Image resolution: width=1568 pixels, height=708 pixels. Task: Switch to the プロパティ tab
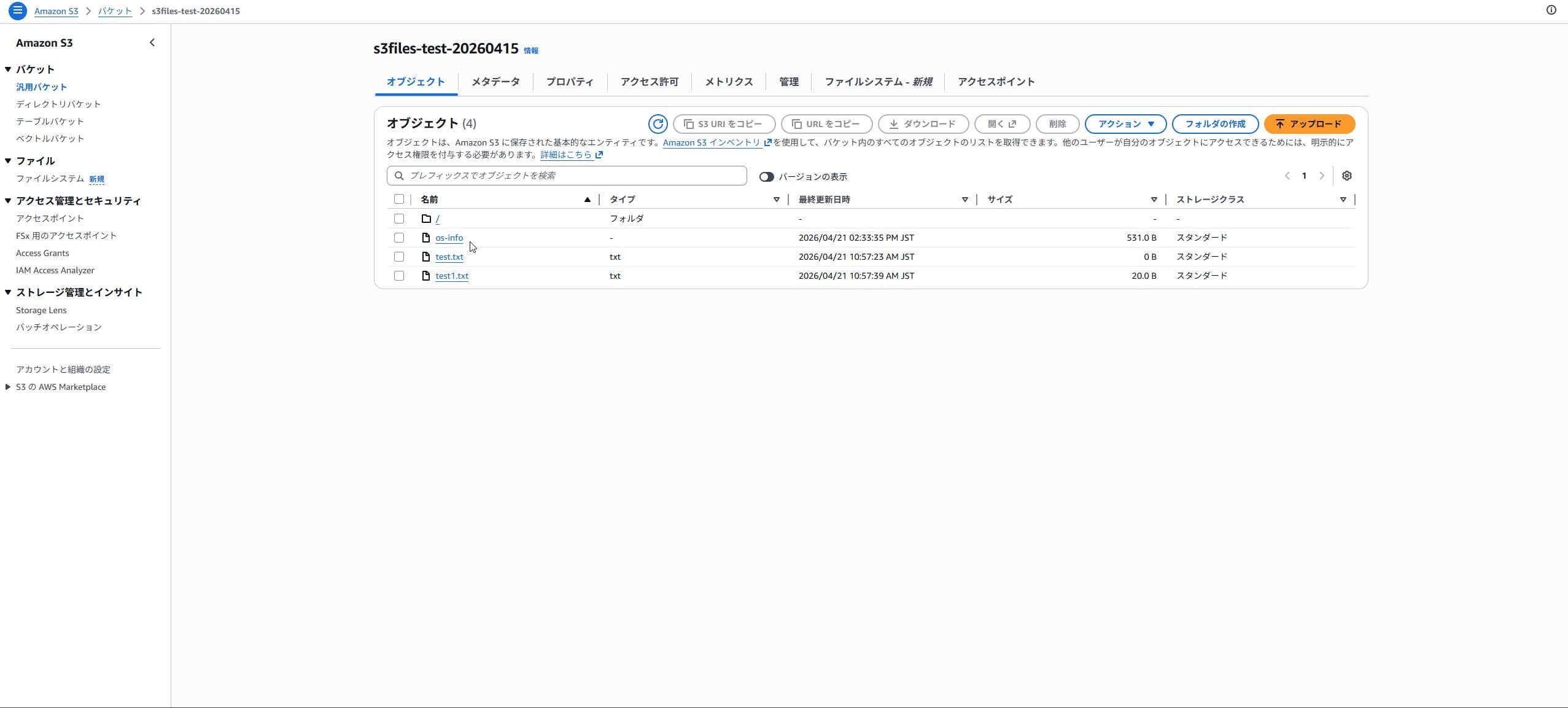coord(569,82)
